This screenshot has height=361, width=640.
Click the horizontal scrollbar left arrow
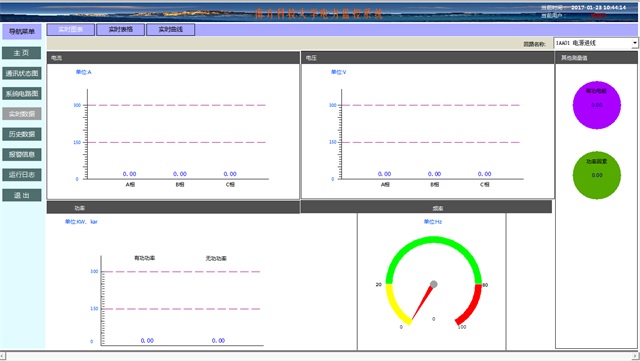[3, 356]
